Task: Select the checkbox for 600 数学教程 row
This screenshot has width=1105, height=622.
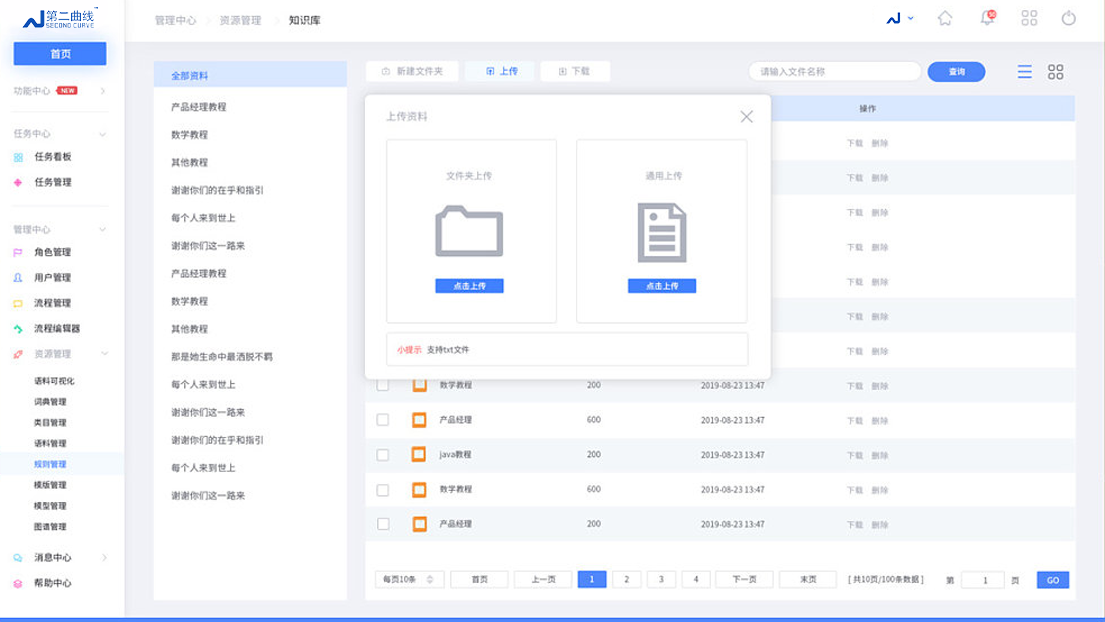Action: pyautogui.click(x=383, y=490)
